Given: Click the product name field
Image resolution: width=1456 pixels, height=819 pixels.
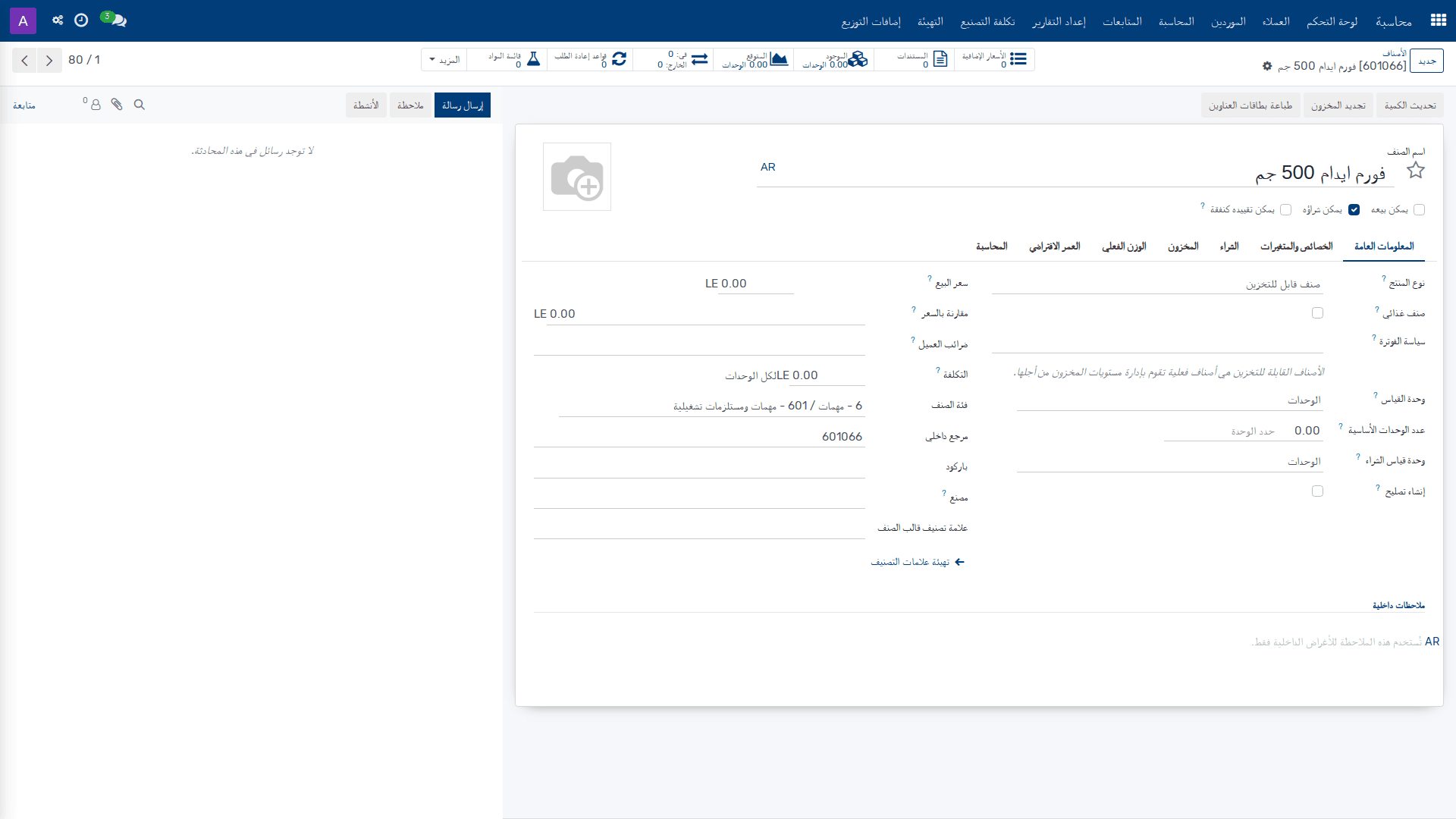Looking at the screenshot, I should 1075,173.
